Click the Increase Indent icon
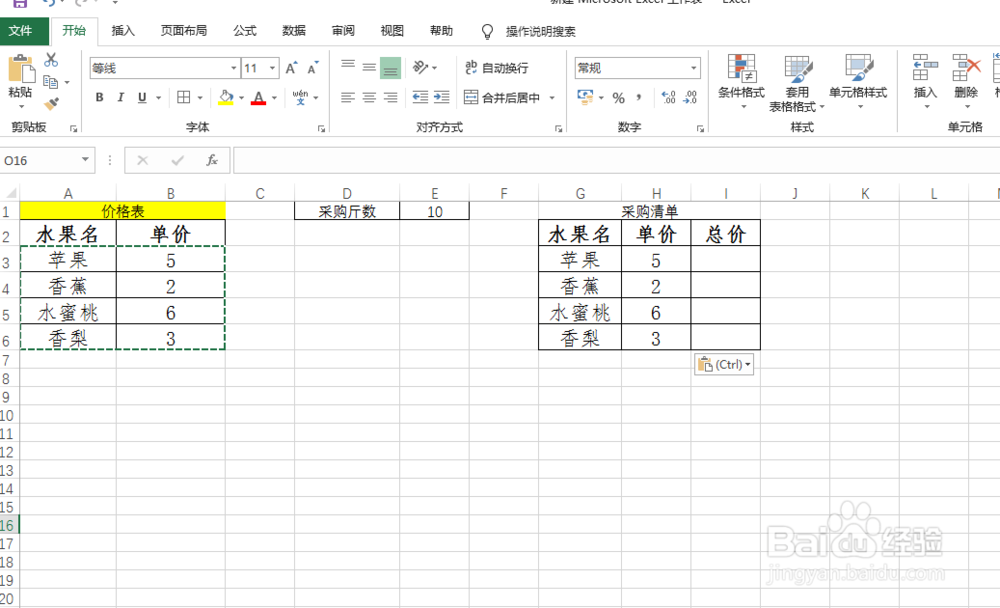 (x=441, y=97)
